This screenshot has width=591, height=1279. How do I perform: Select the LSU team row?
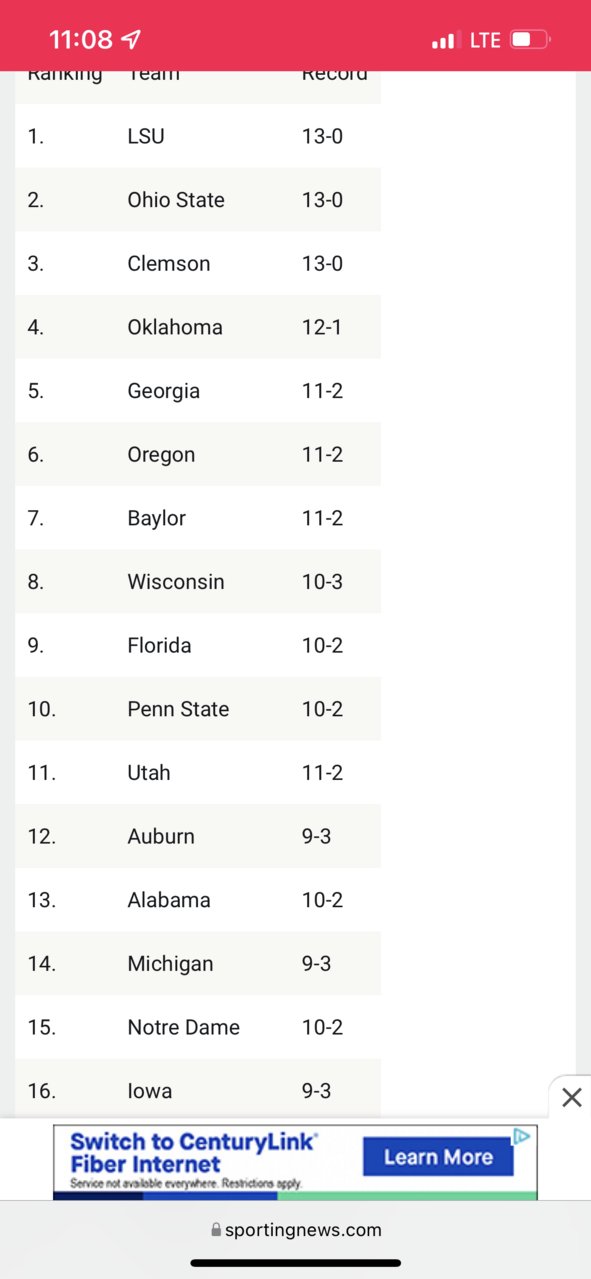pos(198,136)
